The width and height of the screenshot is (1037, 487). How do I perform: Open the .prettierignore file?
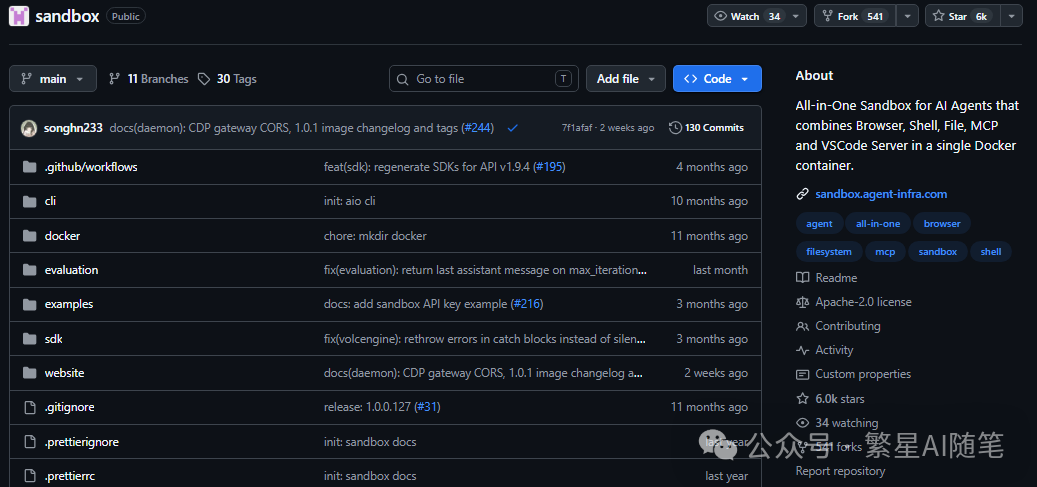(82, 442)
